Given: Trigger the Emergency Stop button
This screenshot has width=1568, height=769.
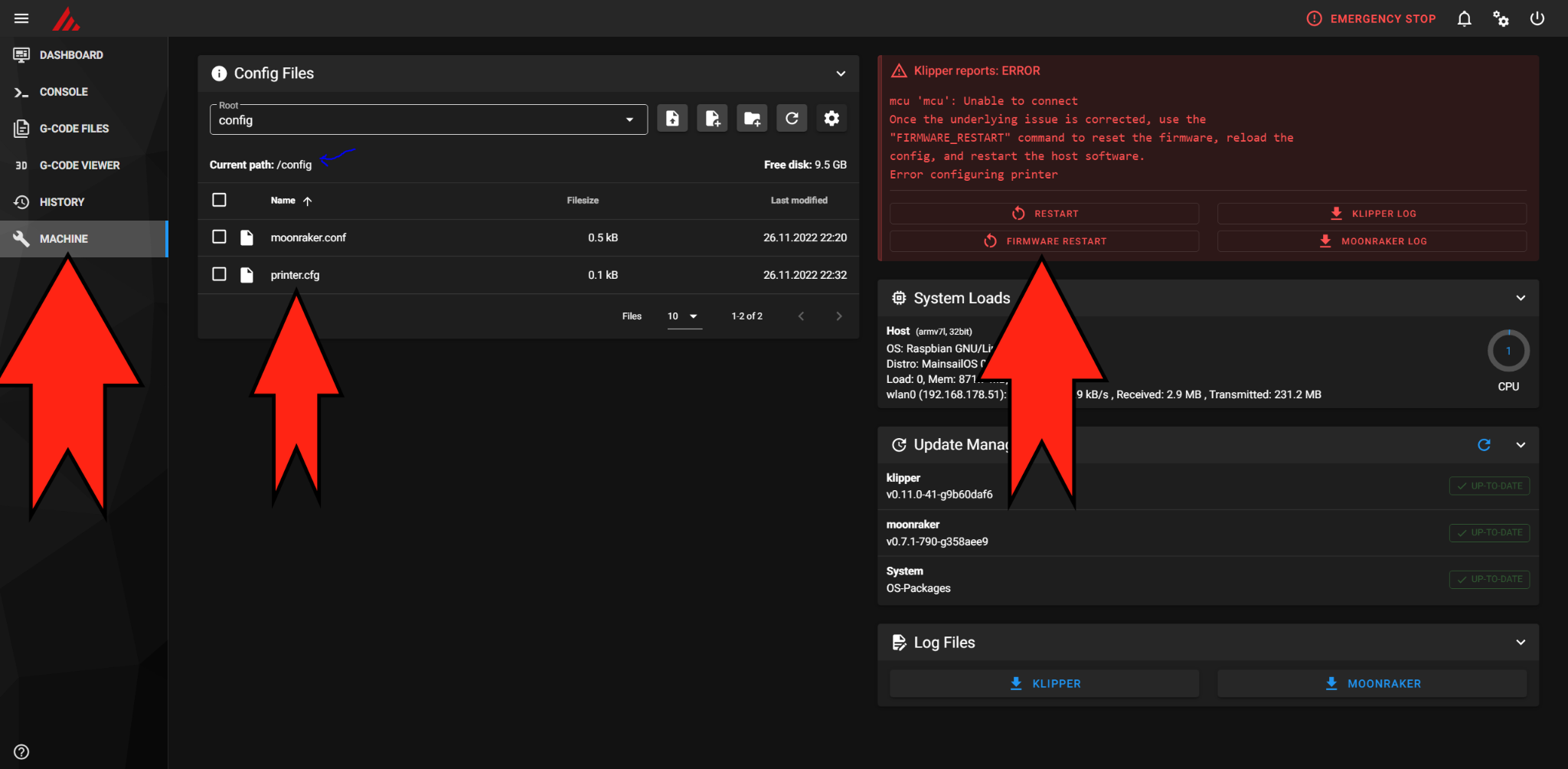Looking at the screenshot, I should (x=1371, y=18).
